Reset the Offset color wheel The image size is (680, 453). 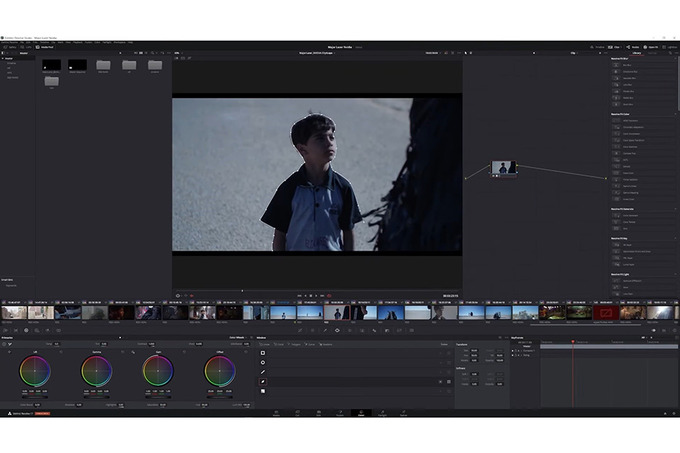[246, 352]
